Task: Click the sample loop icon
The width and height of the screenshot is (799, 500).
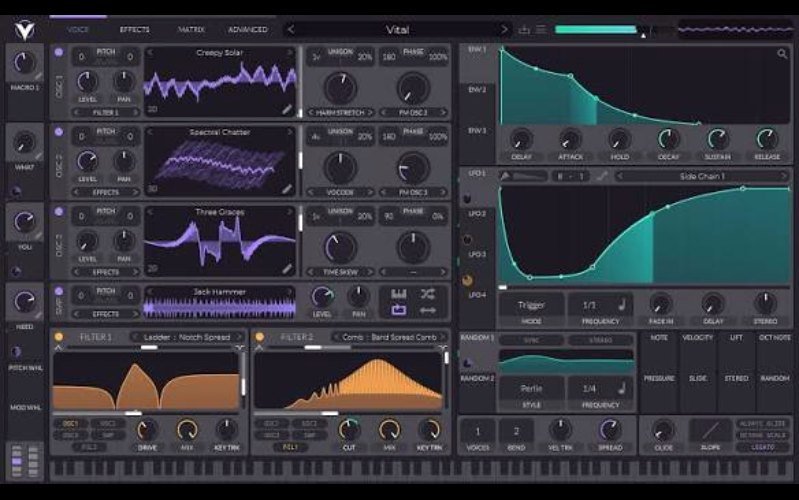Action: pos(398,310)
